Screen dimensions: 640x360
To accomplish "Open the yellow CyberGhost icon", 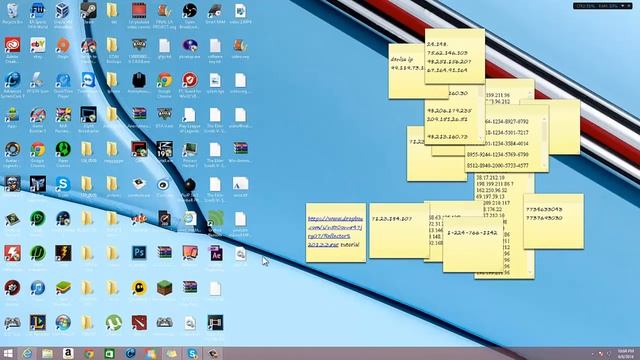I will pos(139,288).
